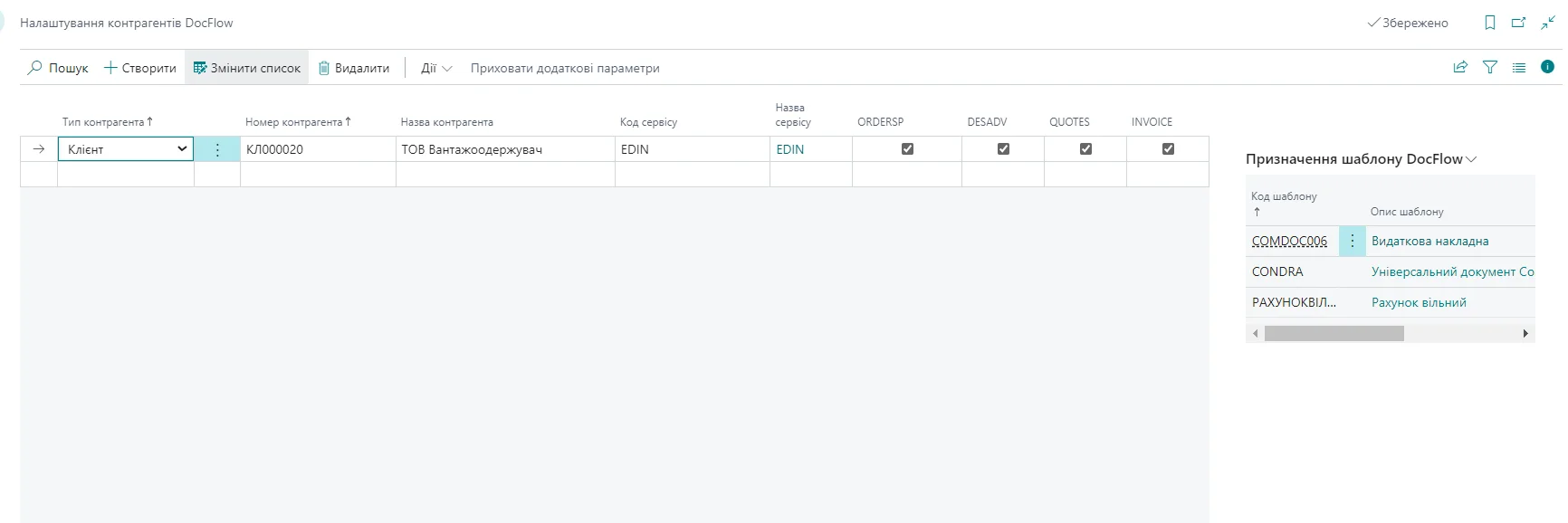Screen dimensions: 1568x523
Task: Toggle the FactBox information icon
Action: click(x=1547, y=67)
